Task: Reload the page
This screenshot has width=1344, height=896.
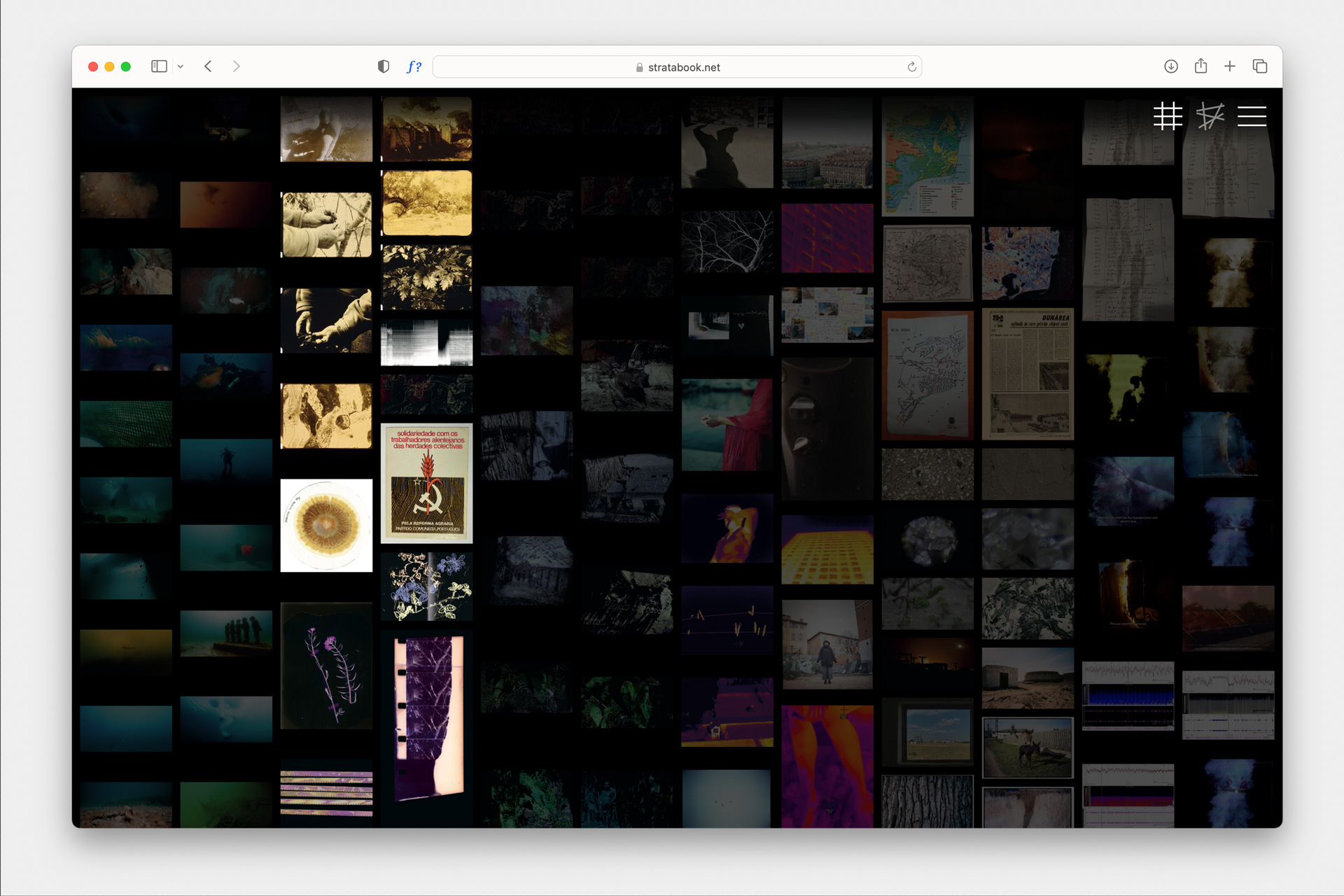Action: [x=911, y=67]
